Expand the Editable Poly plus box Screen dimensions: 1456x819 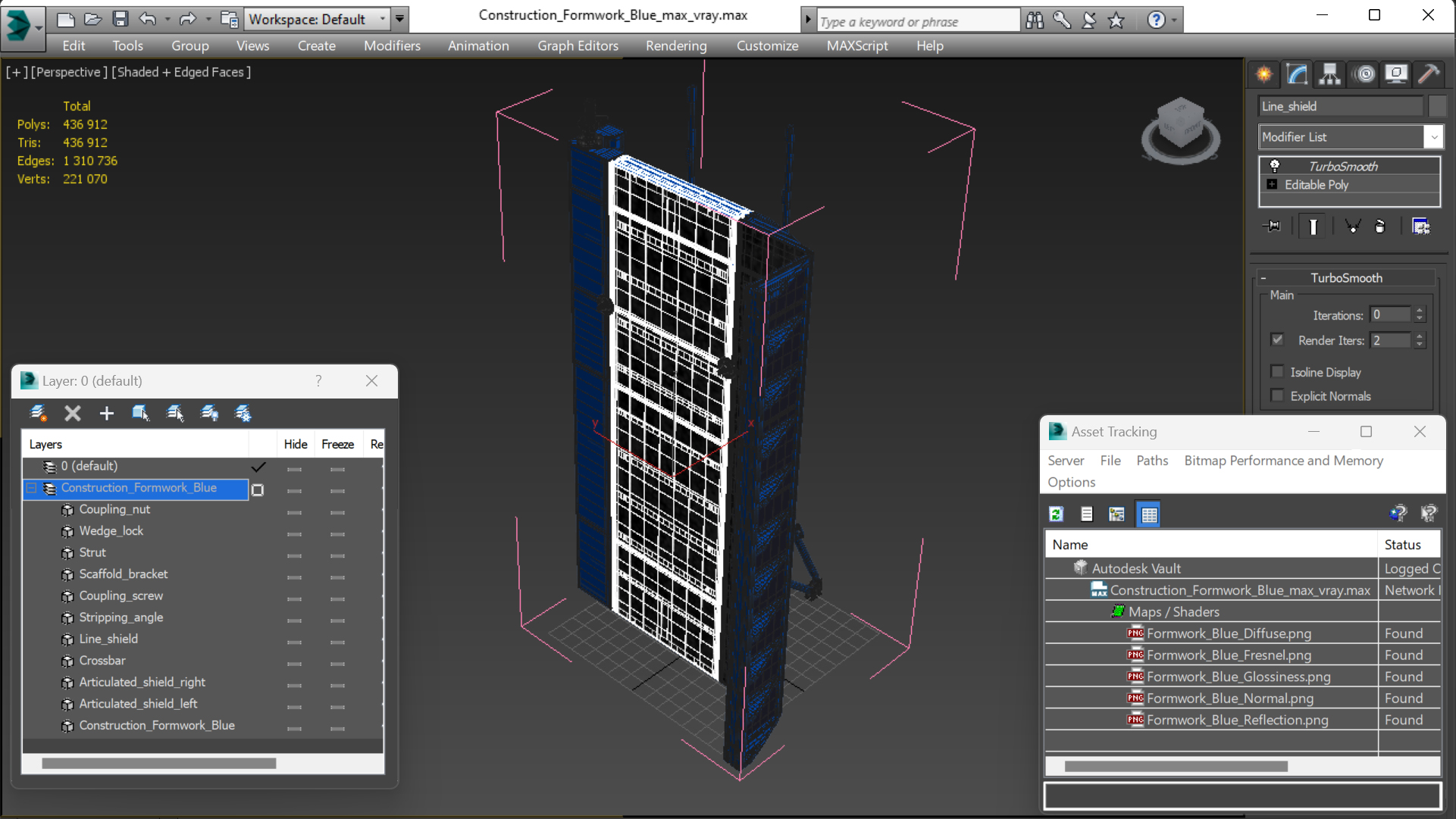tap(1273, 184)
